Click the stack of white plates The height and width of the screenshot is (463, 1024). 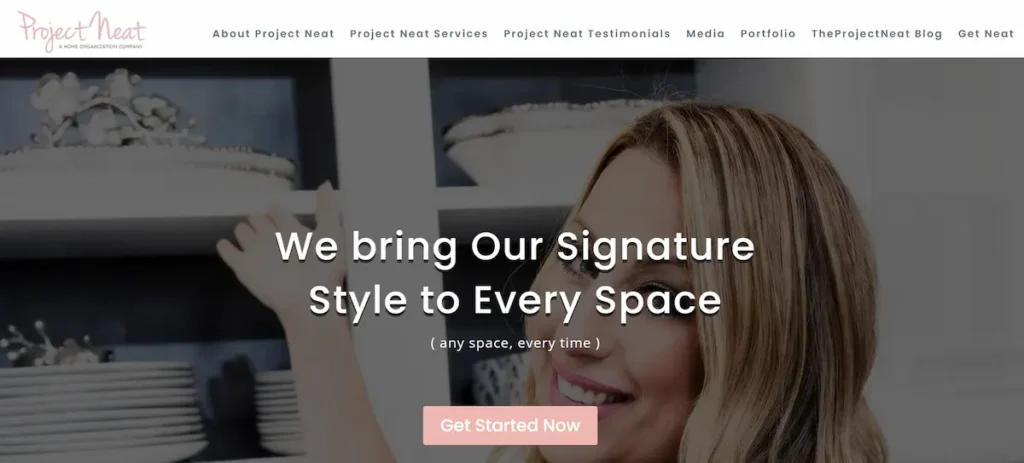pos(101,411)
